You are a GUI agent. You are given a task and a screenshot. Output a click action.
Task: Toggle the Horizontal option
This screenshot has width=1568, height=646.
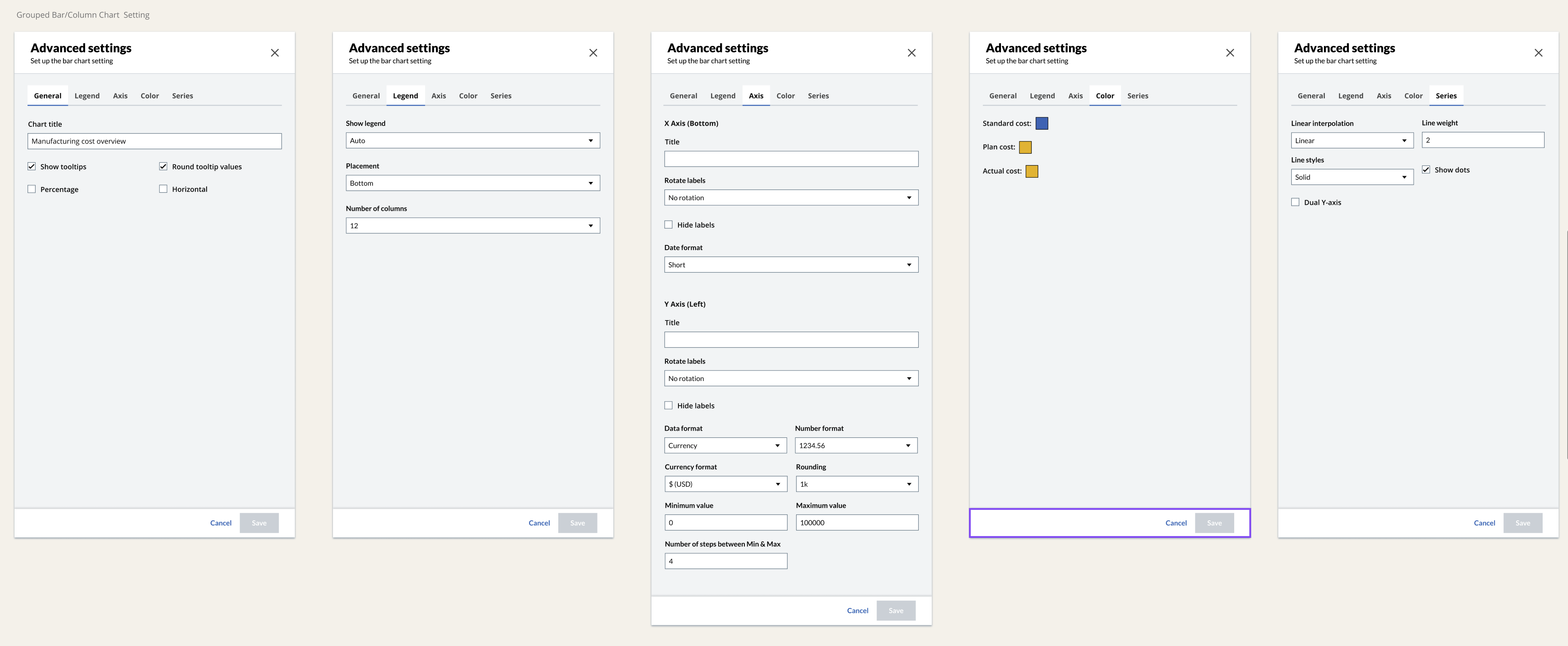pos(163,189)
